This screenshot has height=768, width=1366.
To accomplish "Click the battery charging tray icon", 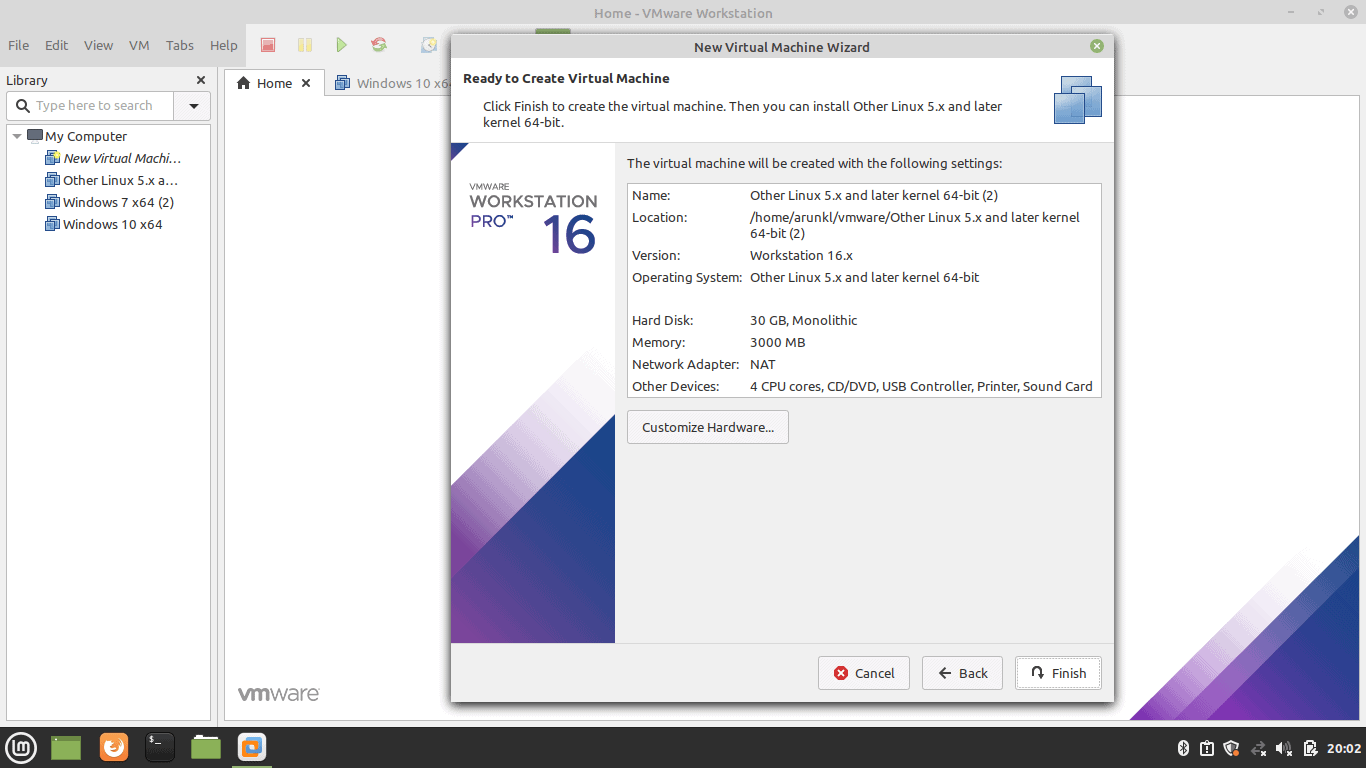I will tap(1310, 748).
